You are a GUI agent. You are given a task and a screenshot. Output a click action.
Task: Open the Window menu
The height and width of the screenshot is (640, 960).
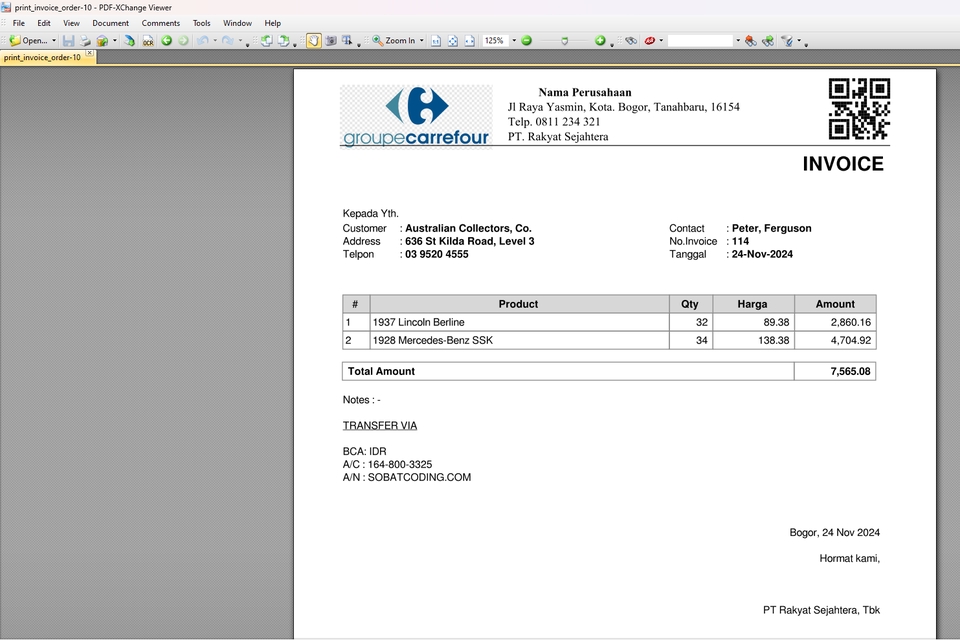[238, 23]
